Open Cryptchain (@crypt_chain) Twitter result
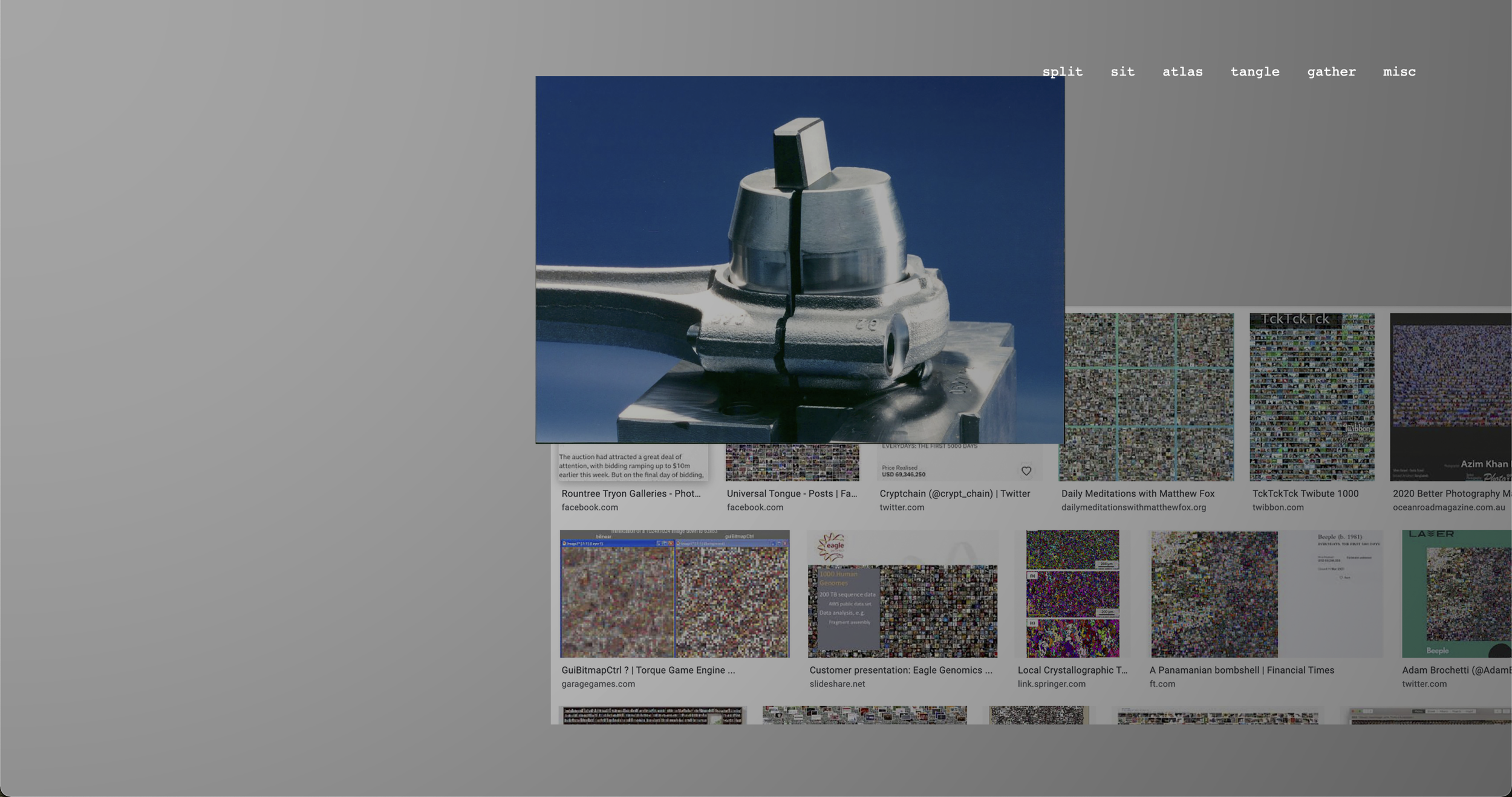The height and width of the screenshot is (797, 1512). pos(954,493)
